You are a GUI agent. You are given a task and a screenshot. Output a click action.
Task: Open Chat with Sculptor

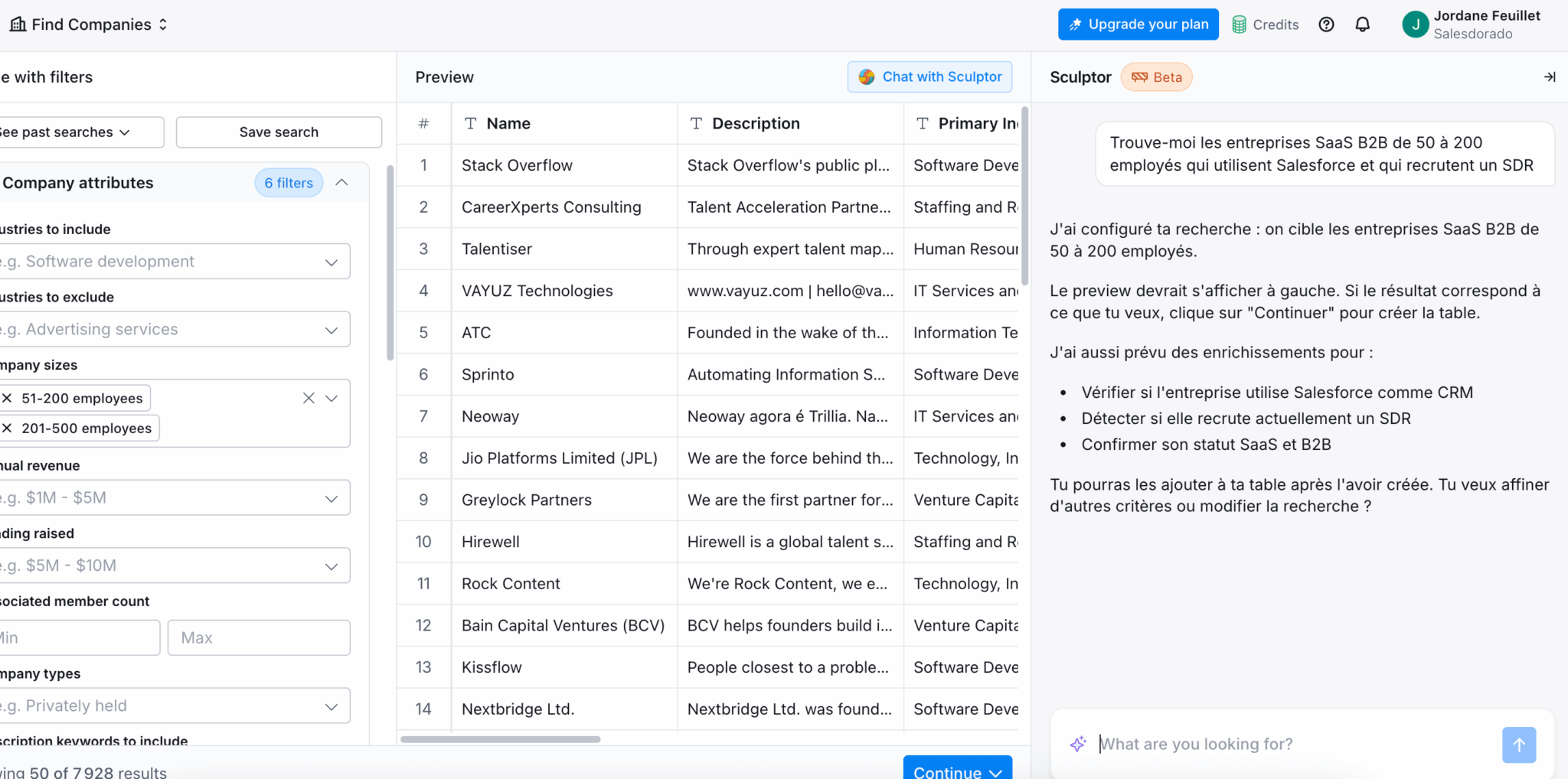[x=930, y=77]
